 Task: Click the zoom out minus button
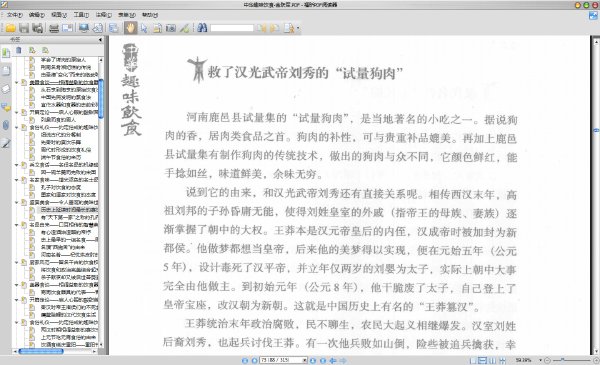547,360
